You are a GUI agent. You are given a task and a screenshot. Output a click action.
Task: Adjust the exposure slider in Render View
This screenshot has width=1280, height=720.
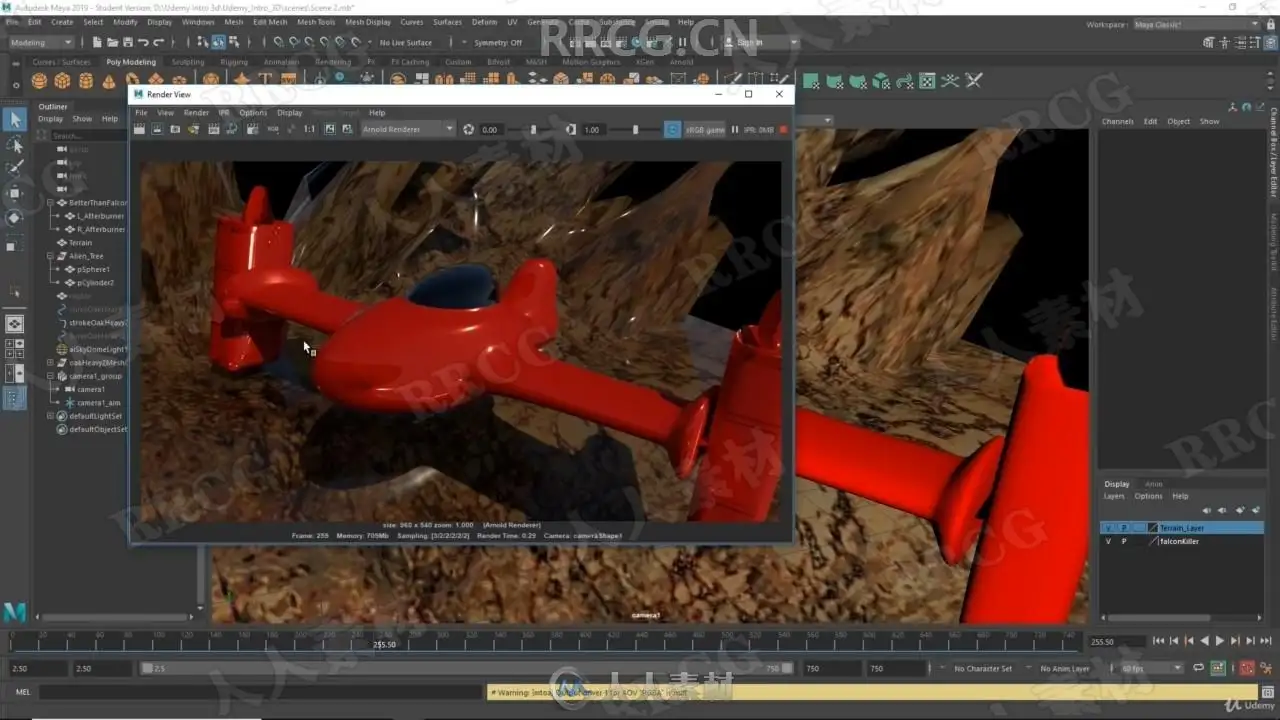coord(533,129)
